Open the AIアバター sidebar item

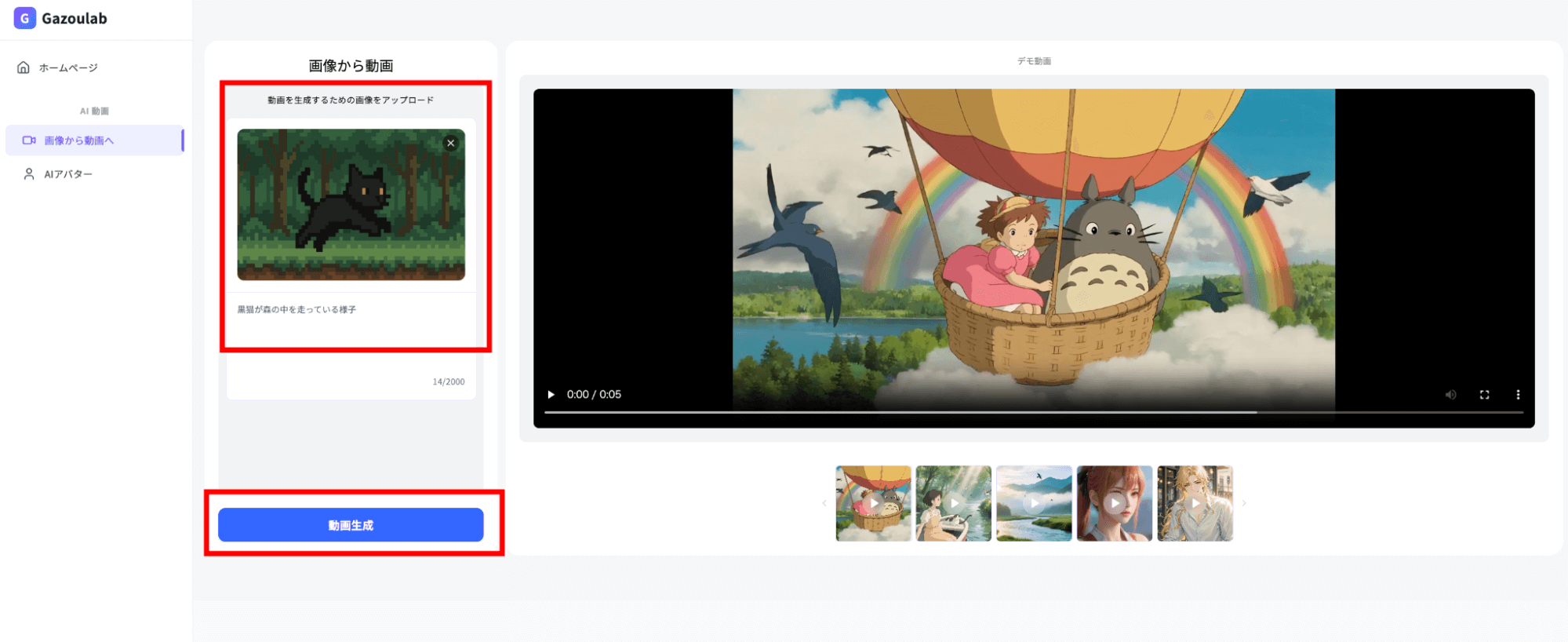click(67, 174)
